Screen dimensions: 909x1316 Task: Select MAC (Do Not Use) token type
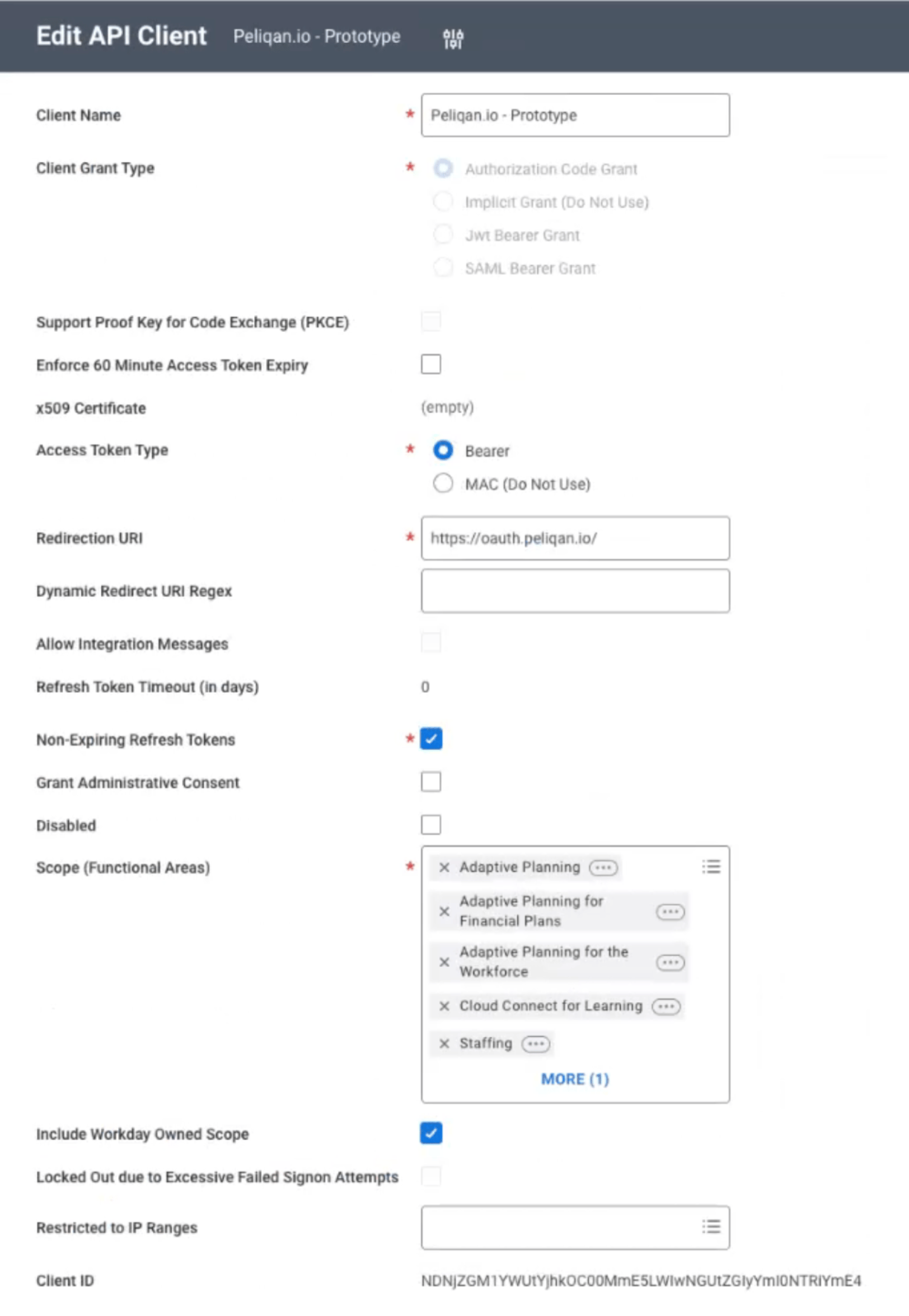[443, 483]
